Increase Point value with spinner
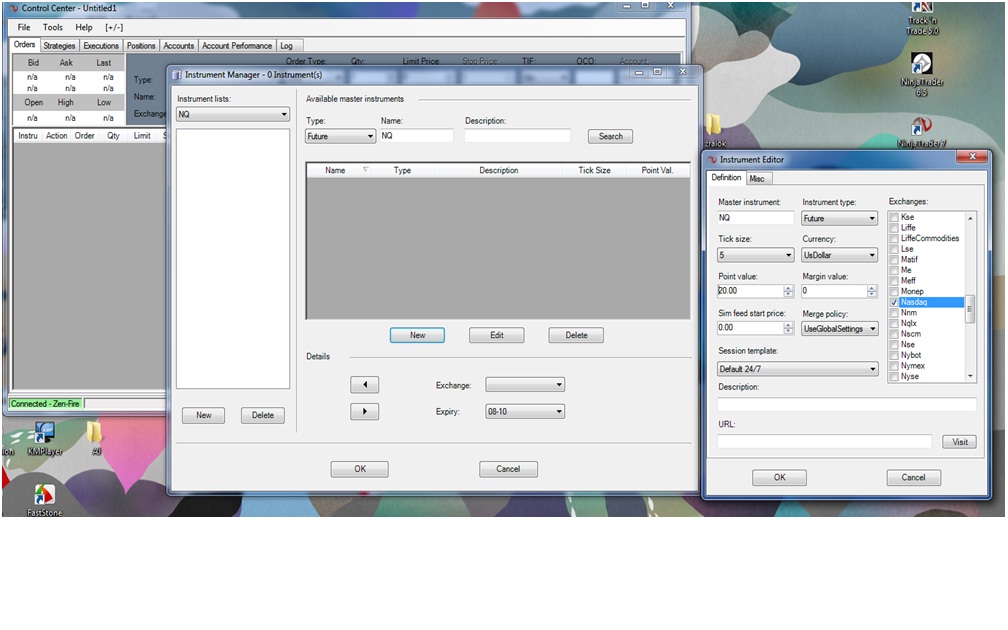 789,288
